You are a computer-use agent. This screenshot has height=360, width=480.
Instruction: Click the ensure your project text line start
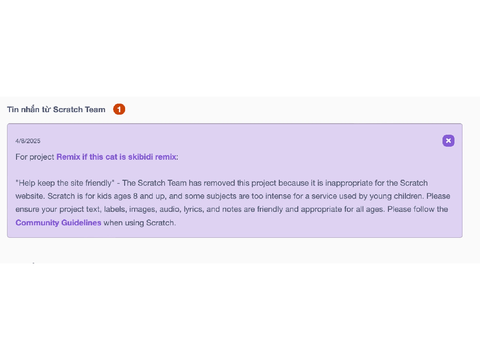(57, 209)
